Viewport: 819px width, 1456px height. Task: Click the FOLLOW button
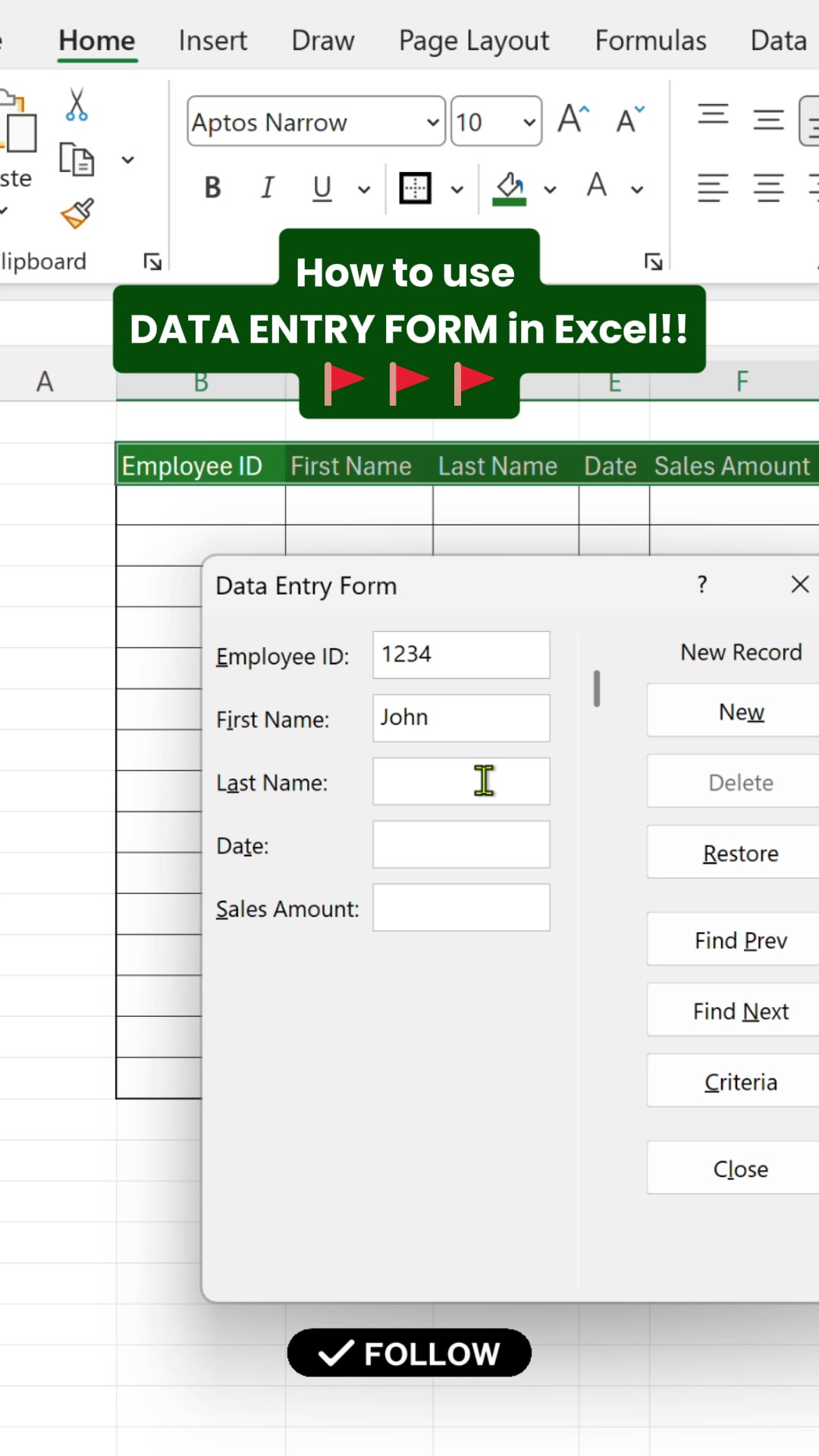pyautogui.click(x=409, y=1353)
